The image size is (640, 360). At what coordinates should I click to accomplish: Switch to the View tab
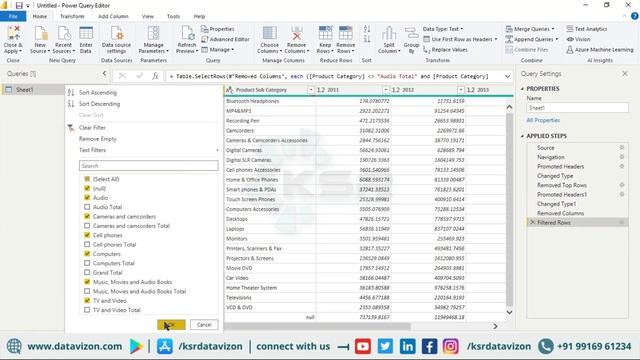148,16
